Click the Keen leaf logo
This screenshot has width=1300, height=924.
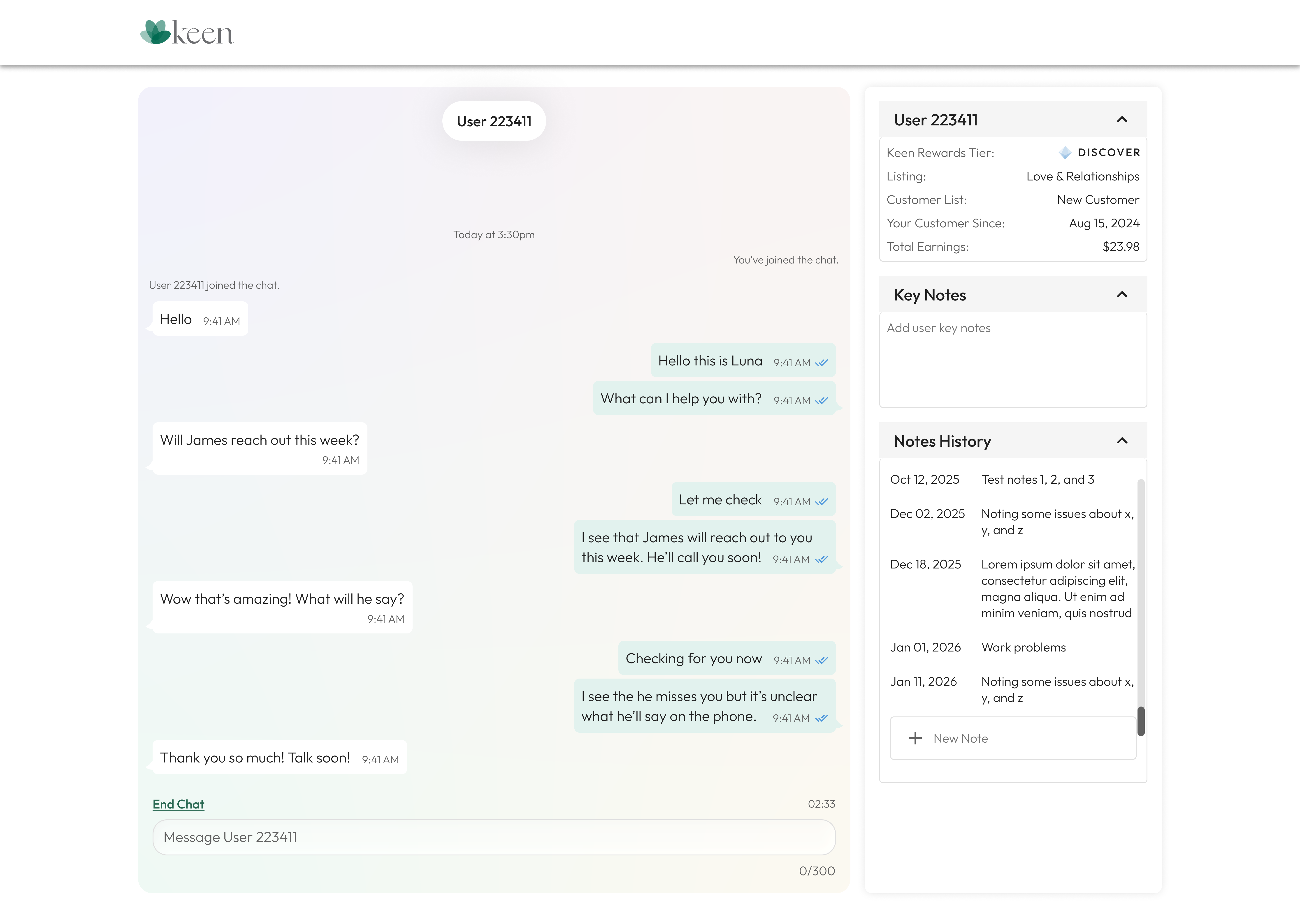pos(155,32)
